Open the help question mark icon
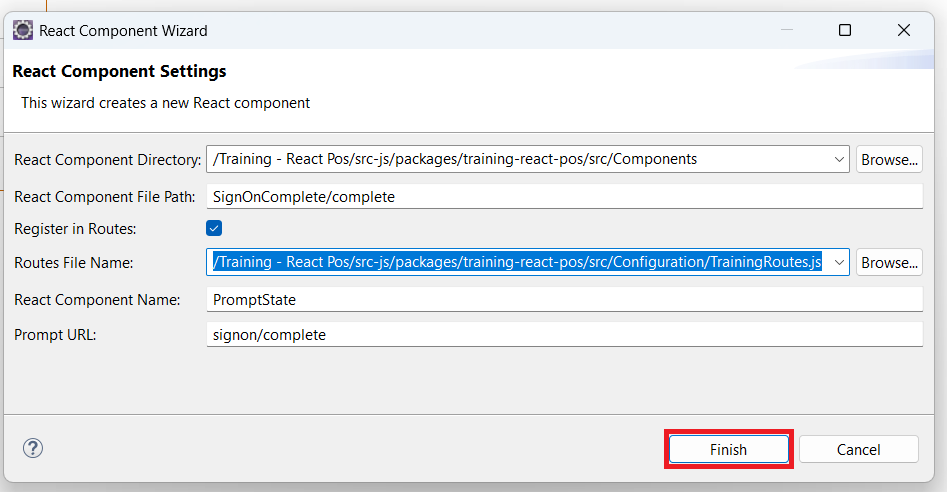This screenshot has width=947, height=492. coord(33,449)
